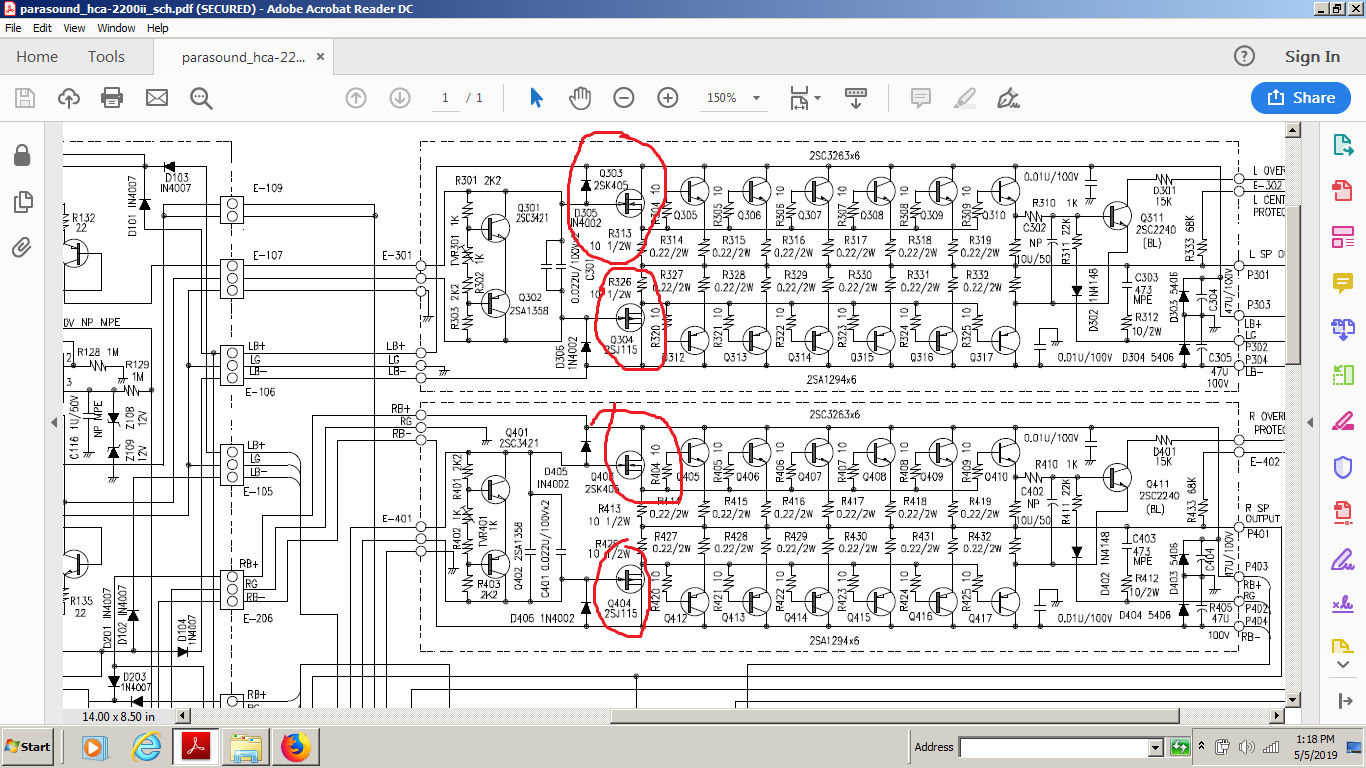Open the page thumbnails panel
1366x768 pixels.
pyautogui.click(x=22, y=203)
